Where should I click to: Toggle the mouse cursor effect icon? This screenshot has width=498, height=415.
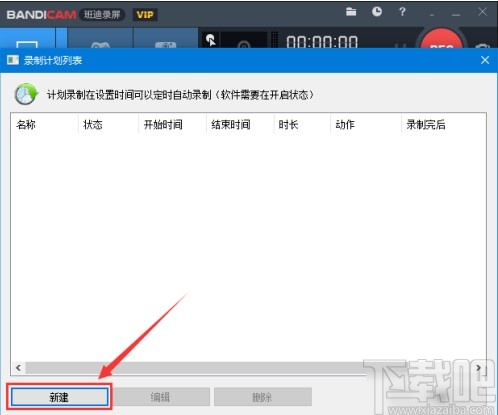(x=211, y=41)
